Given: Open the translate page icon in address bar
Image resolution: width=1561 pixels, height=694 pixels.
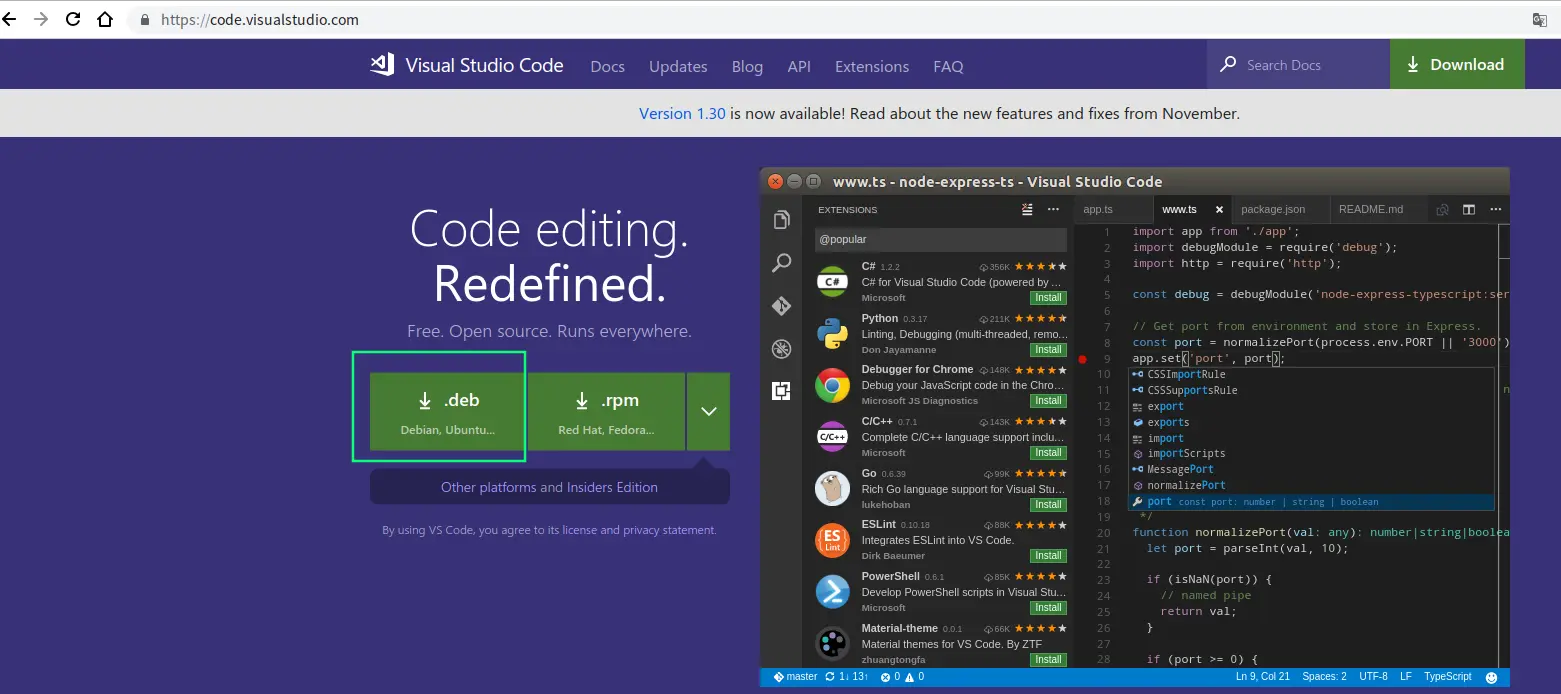Looking at the screenshot, I should coord(1541,20).
